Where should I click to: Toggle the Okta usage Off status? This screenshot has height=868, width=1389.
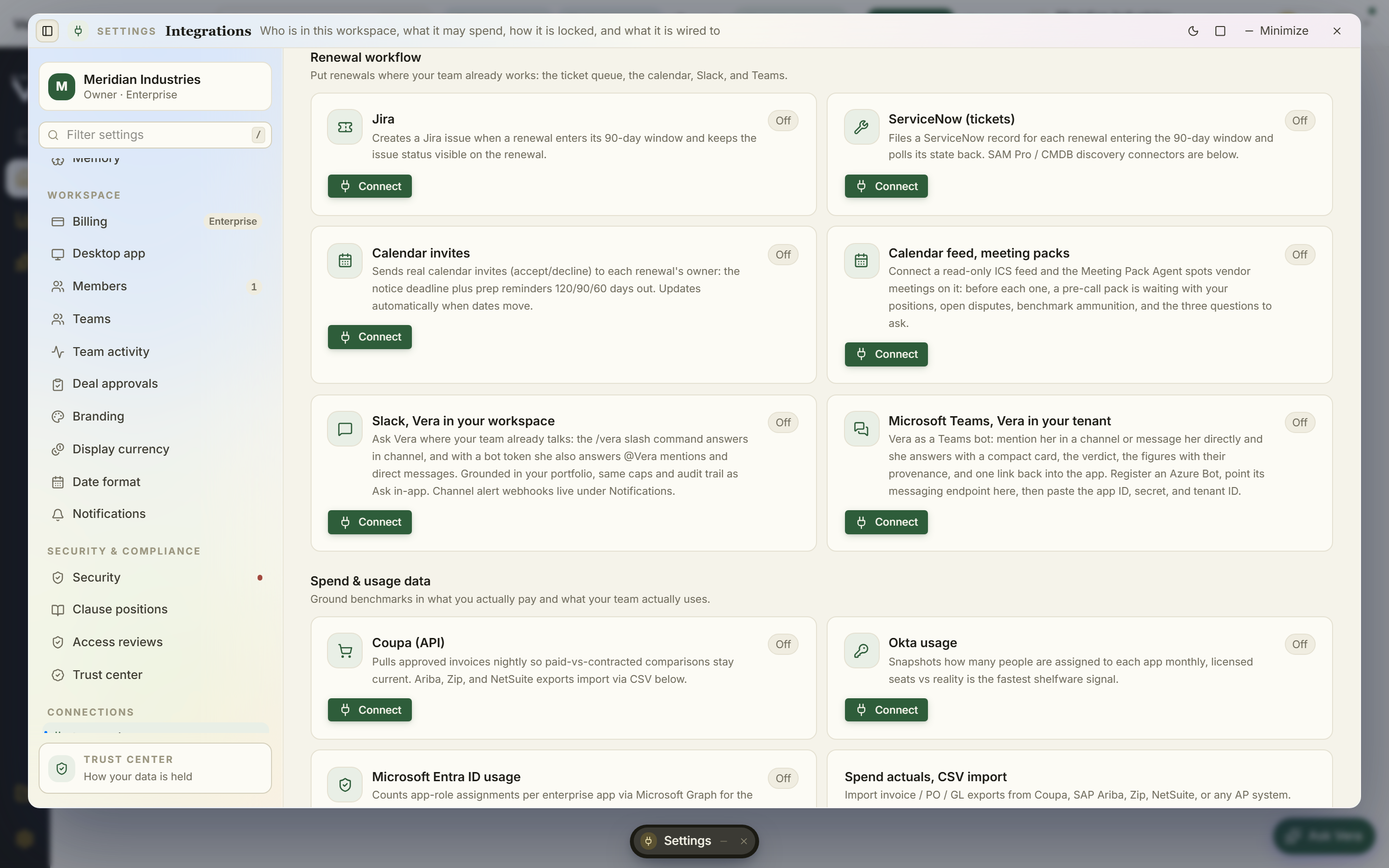1299,644
